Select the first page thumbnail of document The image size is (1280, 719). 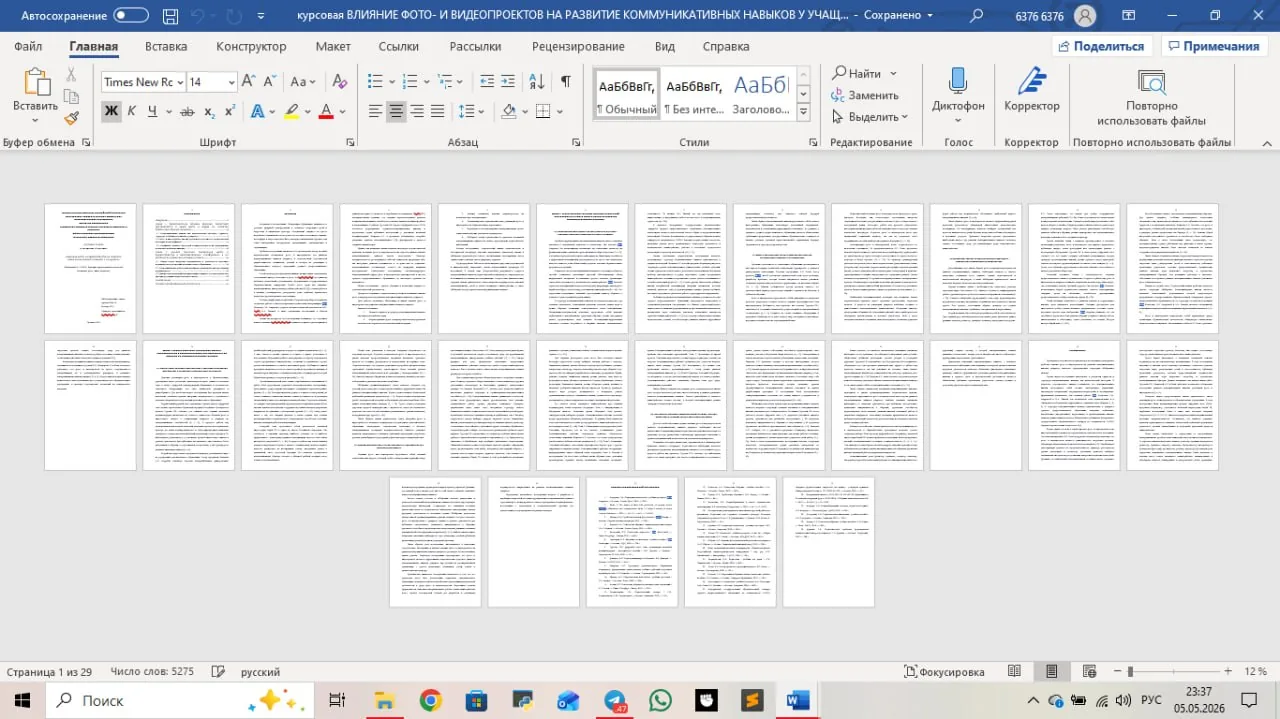click(x=91, y=268)
